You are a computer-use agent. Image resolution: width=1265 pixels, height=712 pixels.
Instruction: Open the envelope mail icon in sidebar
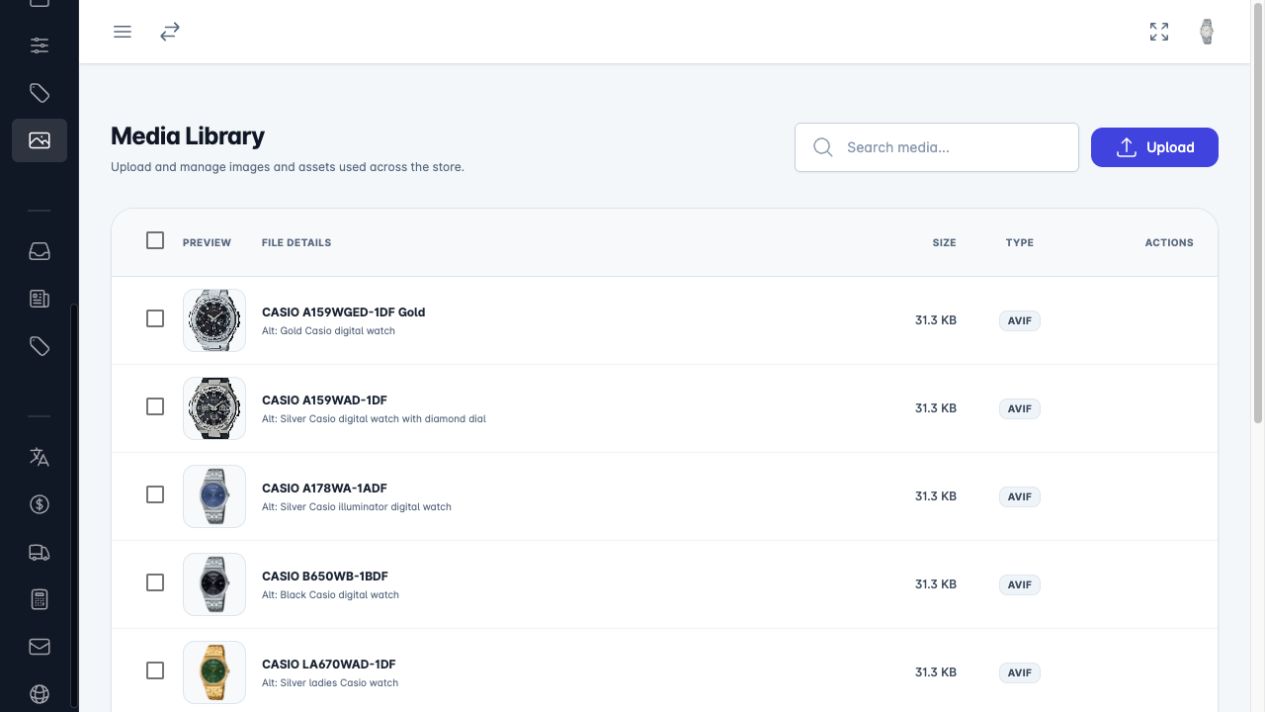coord(39,647)
